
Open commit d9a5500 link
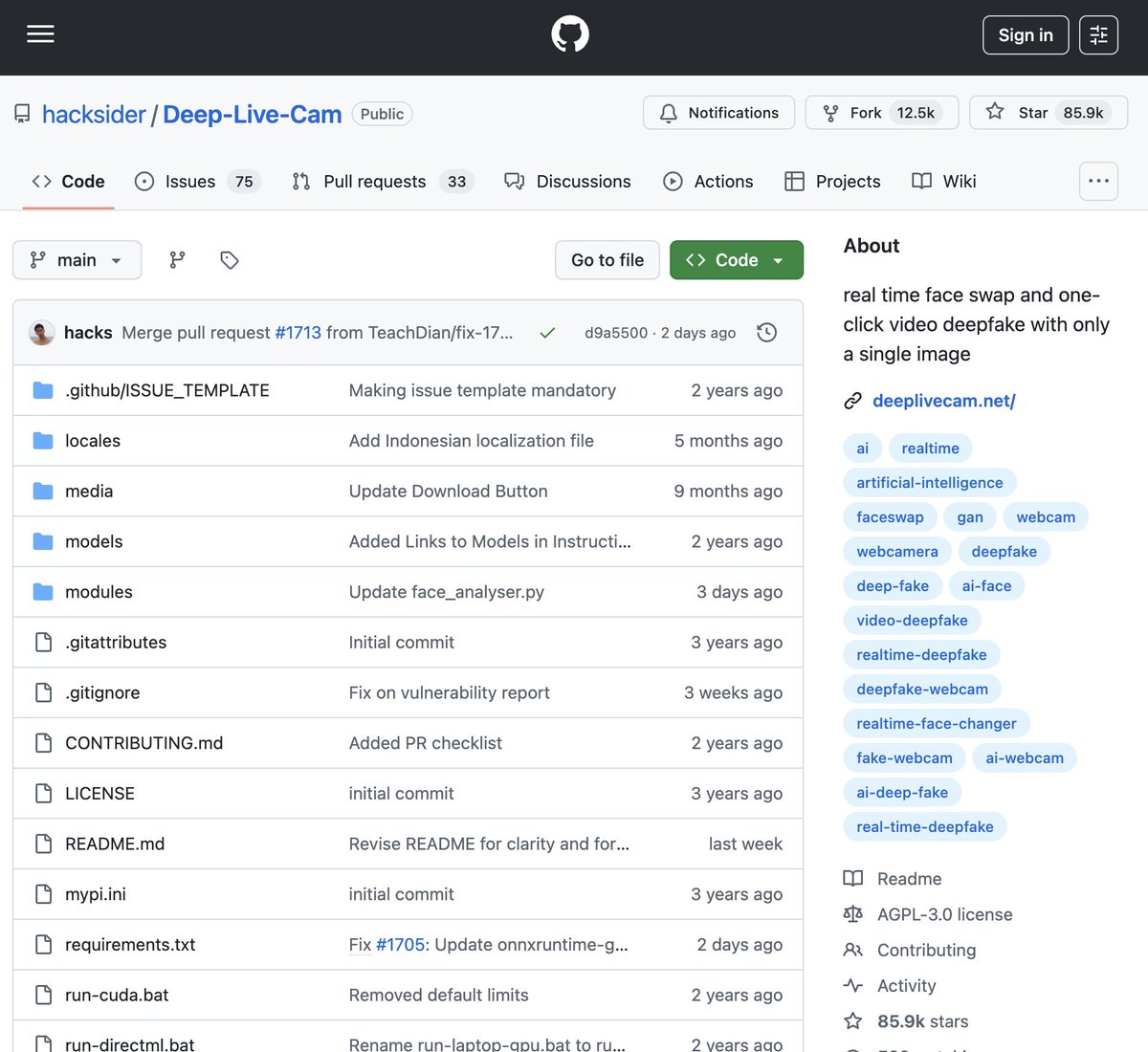coord(616,333)
